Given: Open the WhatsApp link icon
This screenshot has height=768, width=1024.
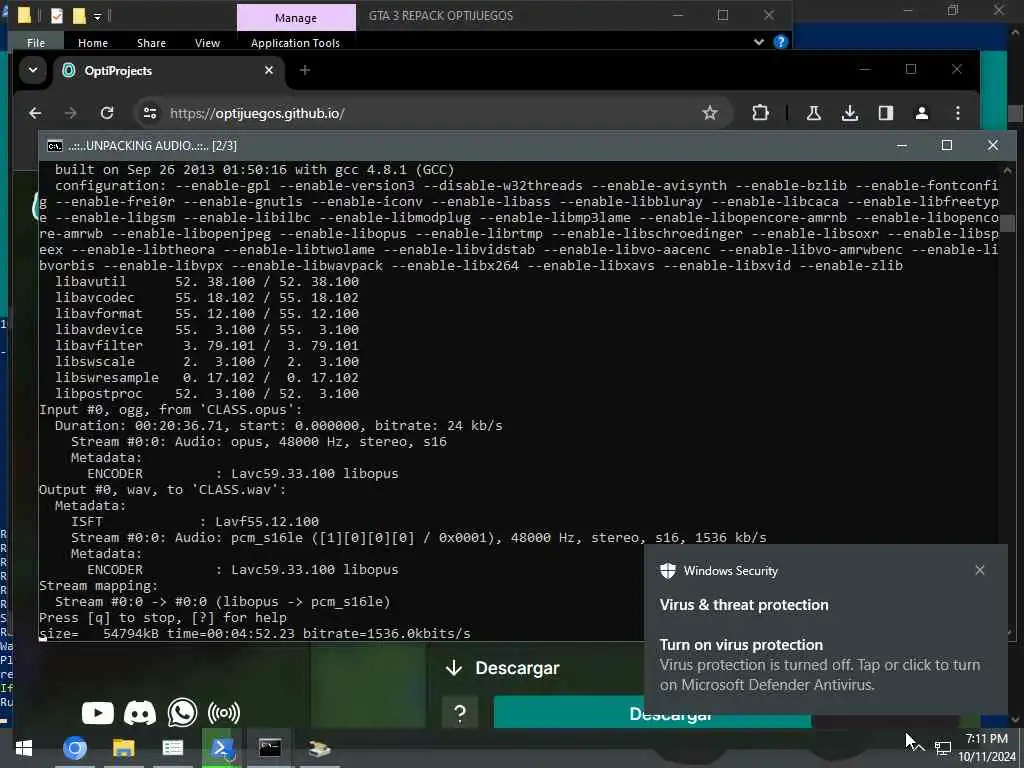Looking at the screenshot, I should tap(182, 712).
